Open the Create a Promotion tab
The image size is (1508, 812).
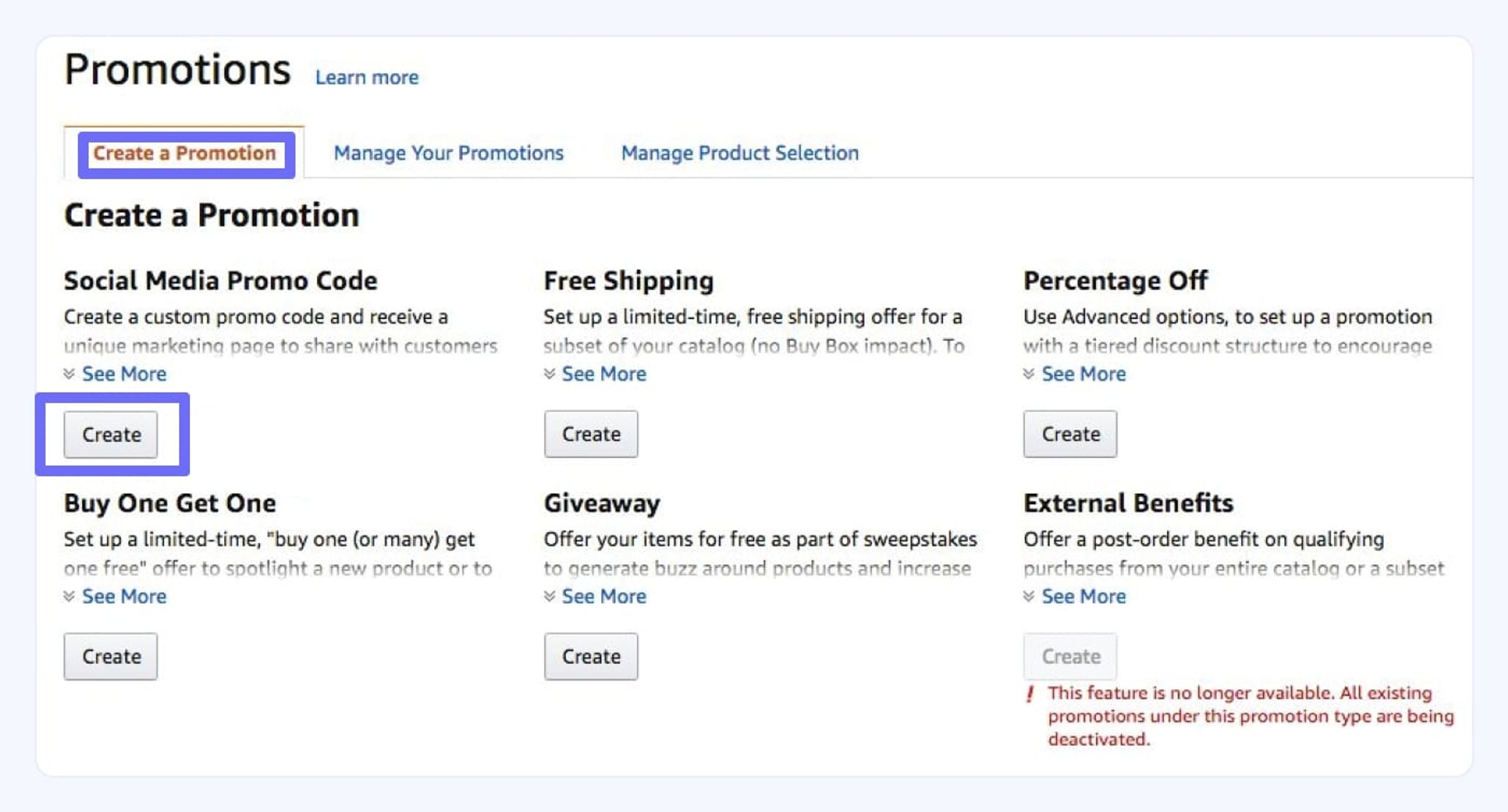pyautogui.click(x=184, y=154)
